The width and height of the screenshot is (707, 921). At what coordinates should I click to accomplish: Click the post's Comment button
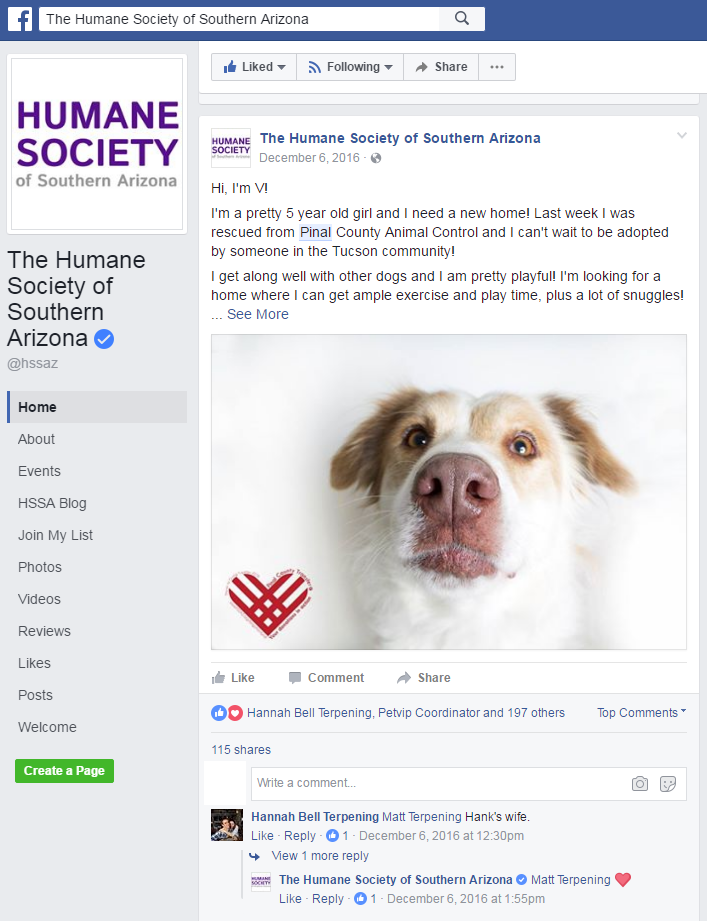click(x=326, y=678)
